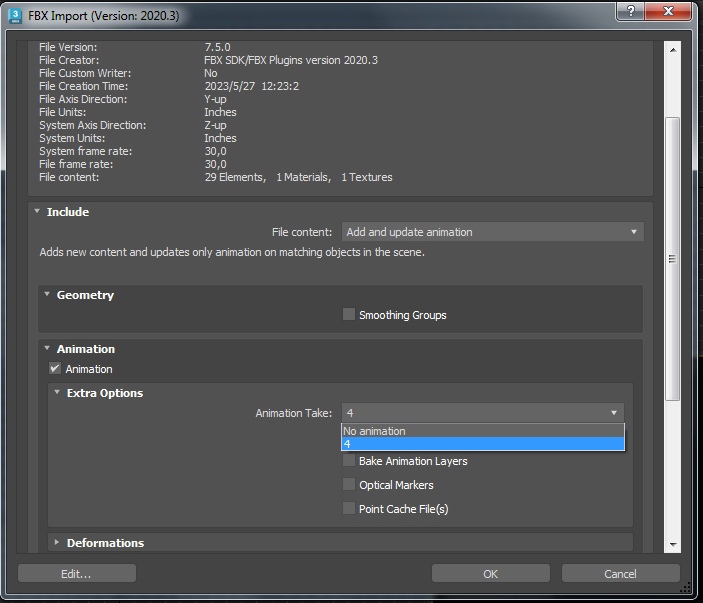The image size is (703, 603).
Task: Close the FBX Import dialog
Action: tap(668, 11)
